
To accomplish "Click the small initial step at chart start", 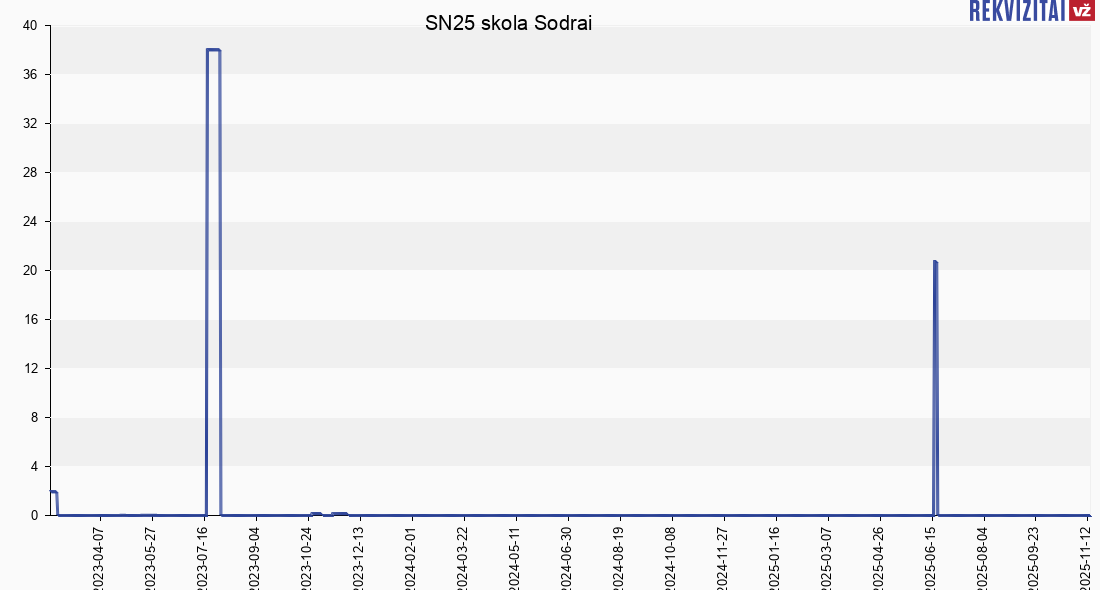I will [x=53, y=492].
